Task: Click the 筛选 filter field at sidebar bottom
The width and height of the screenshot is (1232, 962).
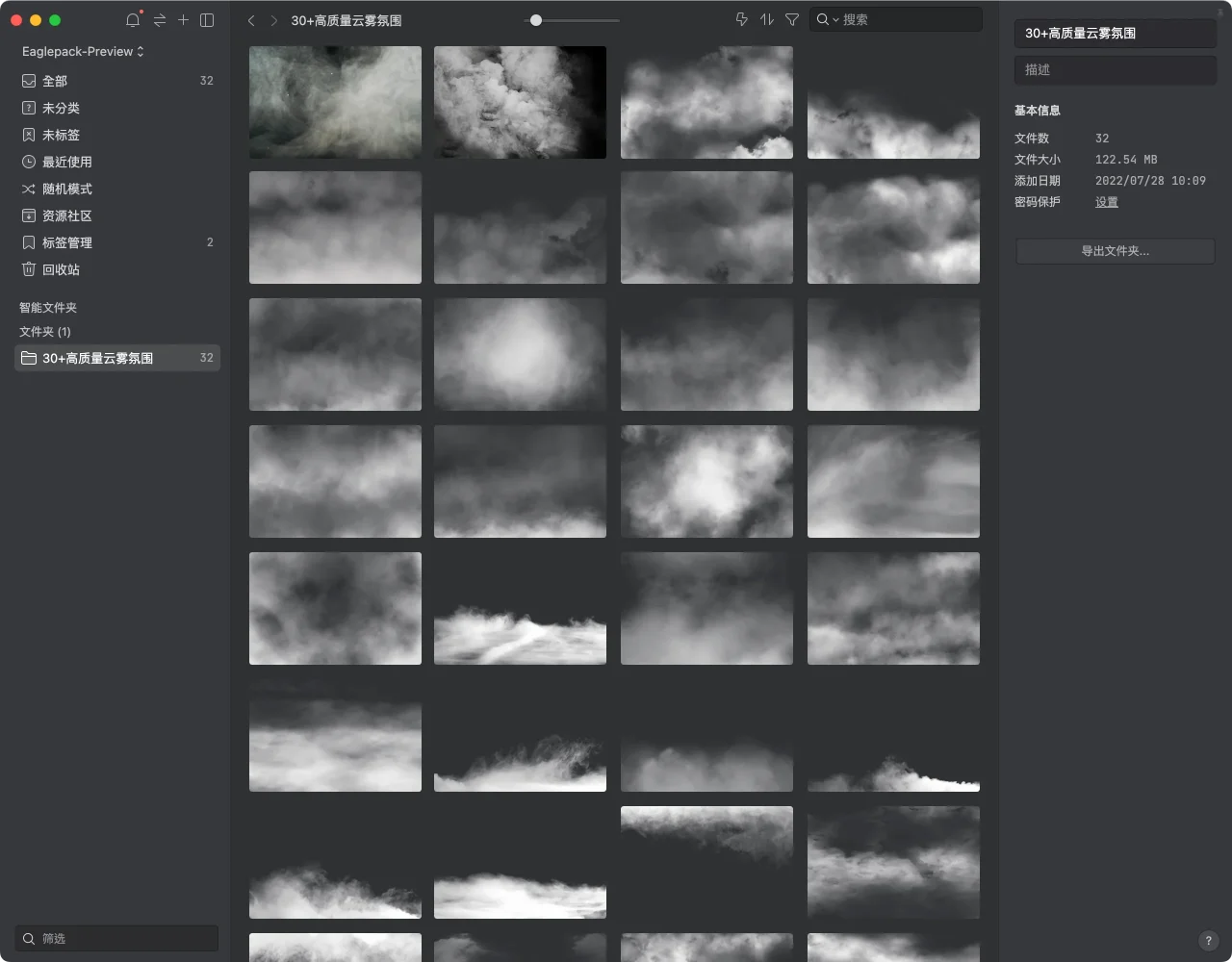Action: tap(117, 938)
